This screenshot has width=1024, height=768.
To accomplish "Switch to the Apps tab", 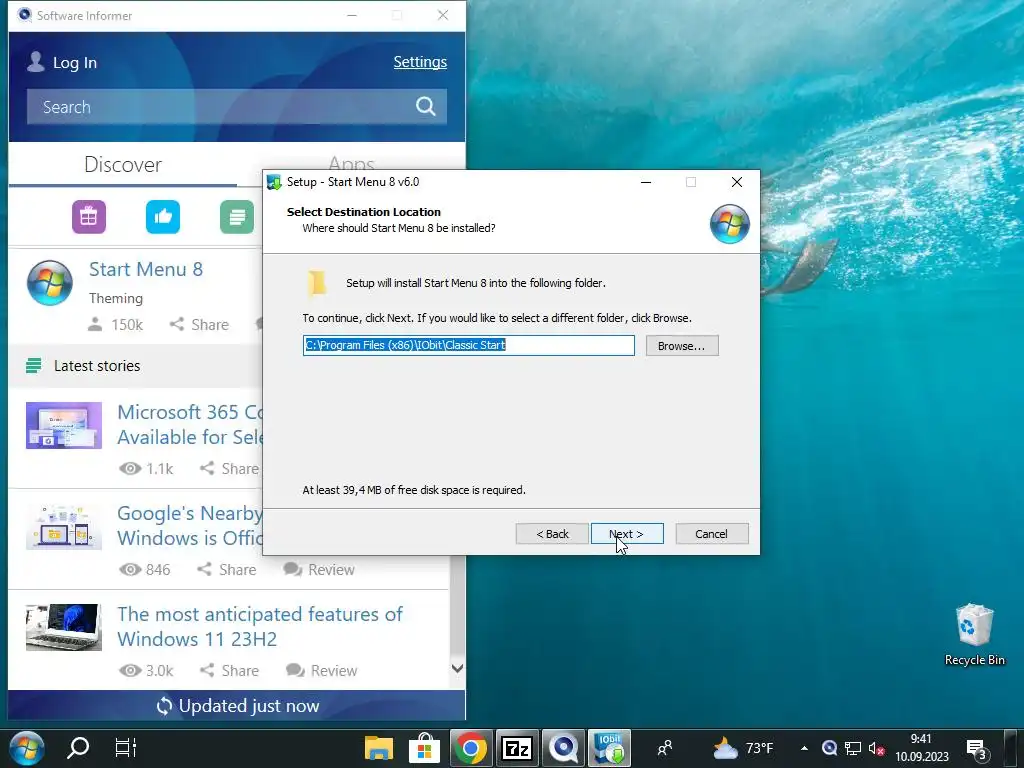I will click(351, 163).
